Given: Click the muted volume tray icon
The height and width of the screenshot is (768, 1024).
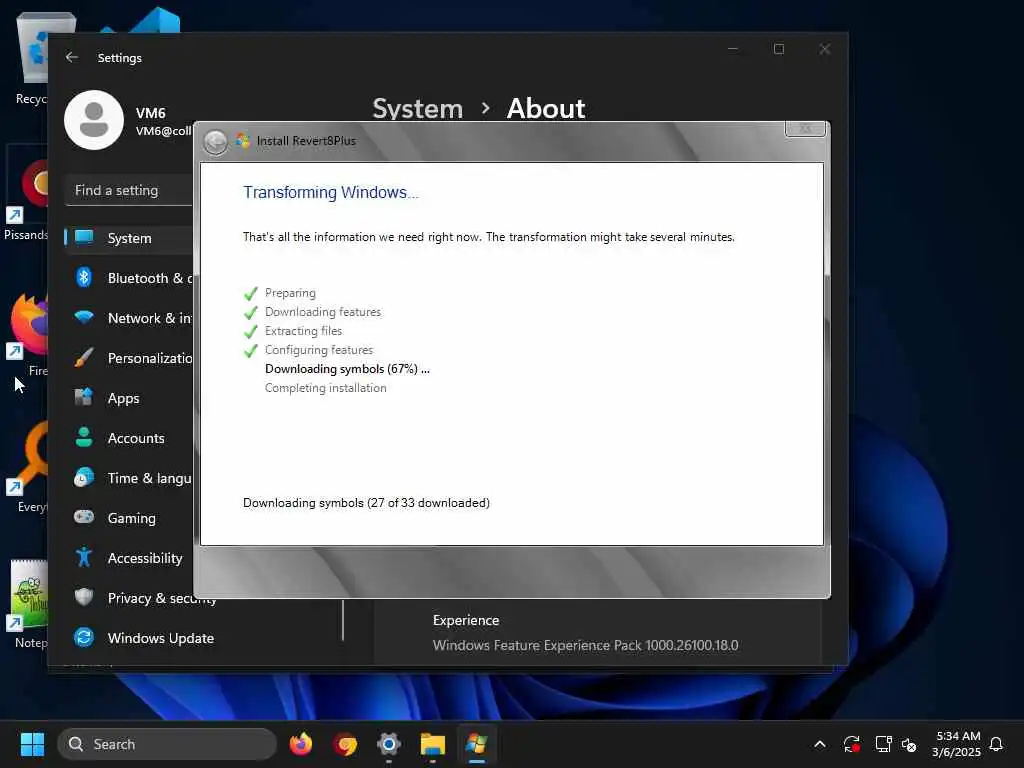Looking at the screenshot, I should [x=909, y=744].
